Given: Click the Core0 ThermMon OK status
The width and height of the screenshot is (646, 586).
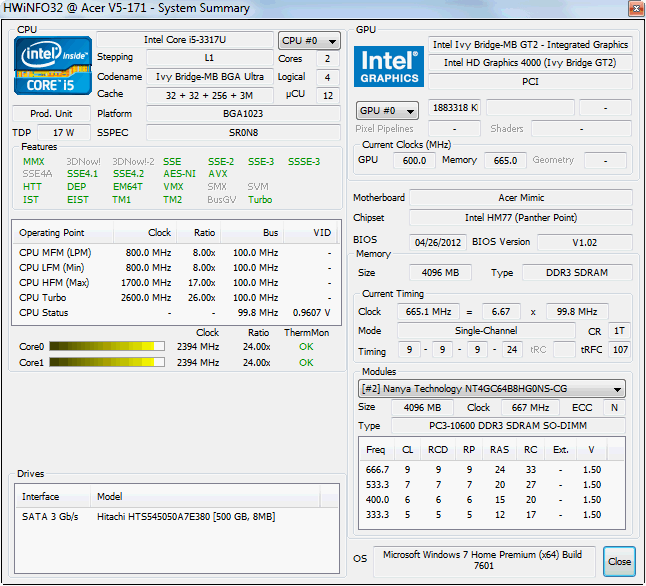Looking at the screenshot, I should coord(306,347).
